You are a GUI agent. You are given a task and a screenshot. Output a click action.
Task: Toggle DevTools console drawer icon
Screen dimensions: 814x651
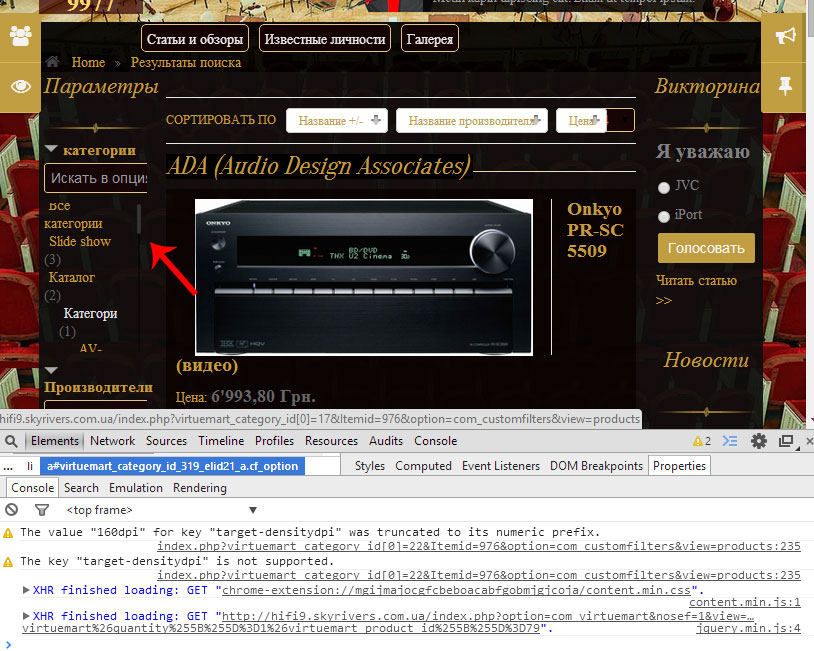click(x=729, y=441)
